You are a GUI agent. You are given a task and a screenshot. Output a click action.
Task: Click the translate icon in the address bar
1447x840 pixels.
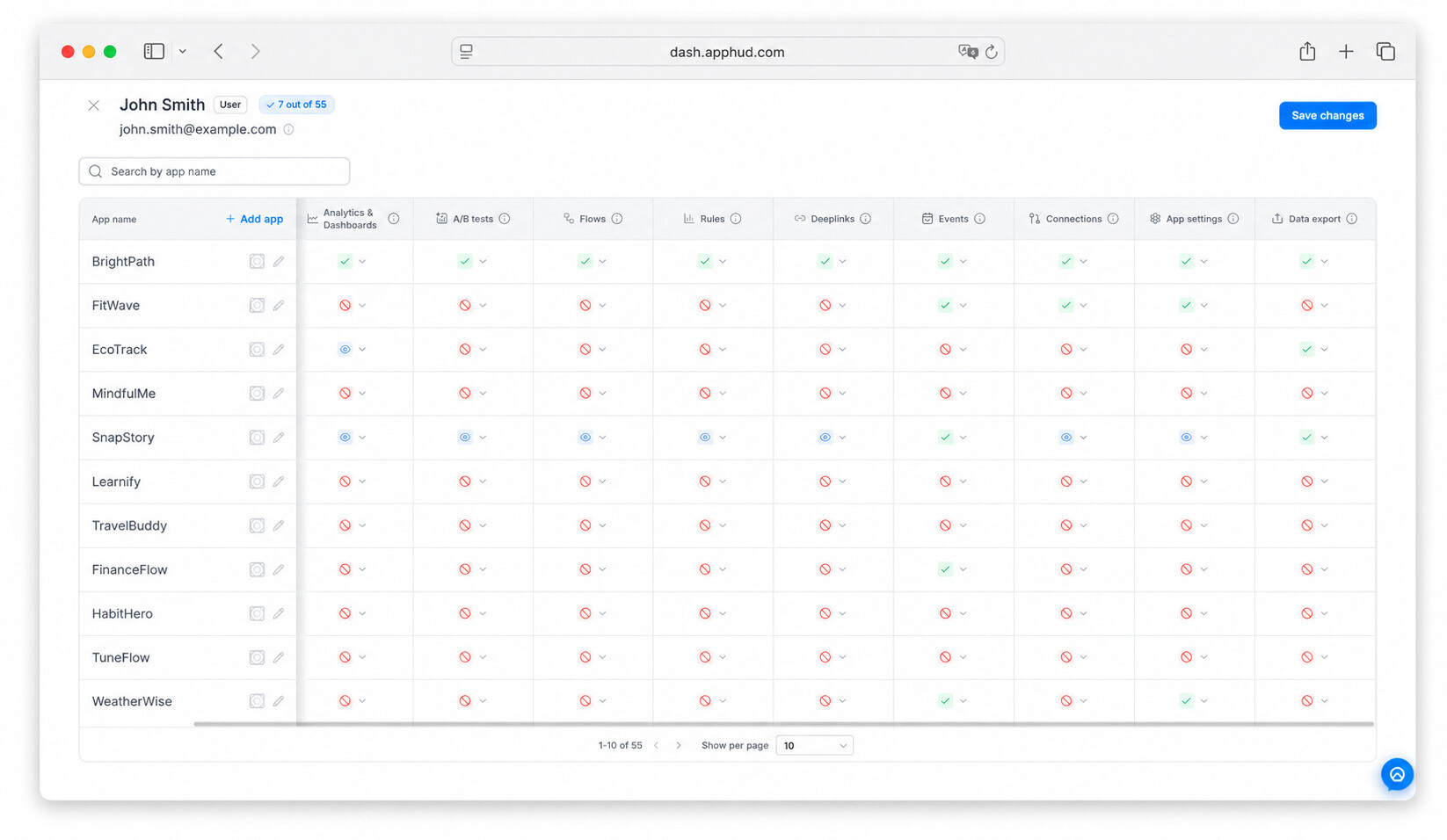(x=968, y=52)
